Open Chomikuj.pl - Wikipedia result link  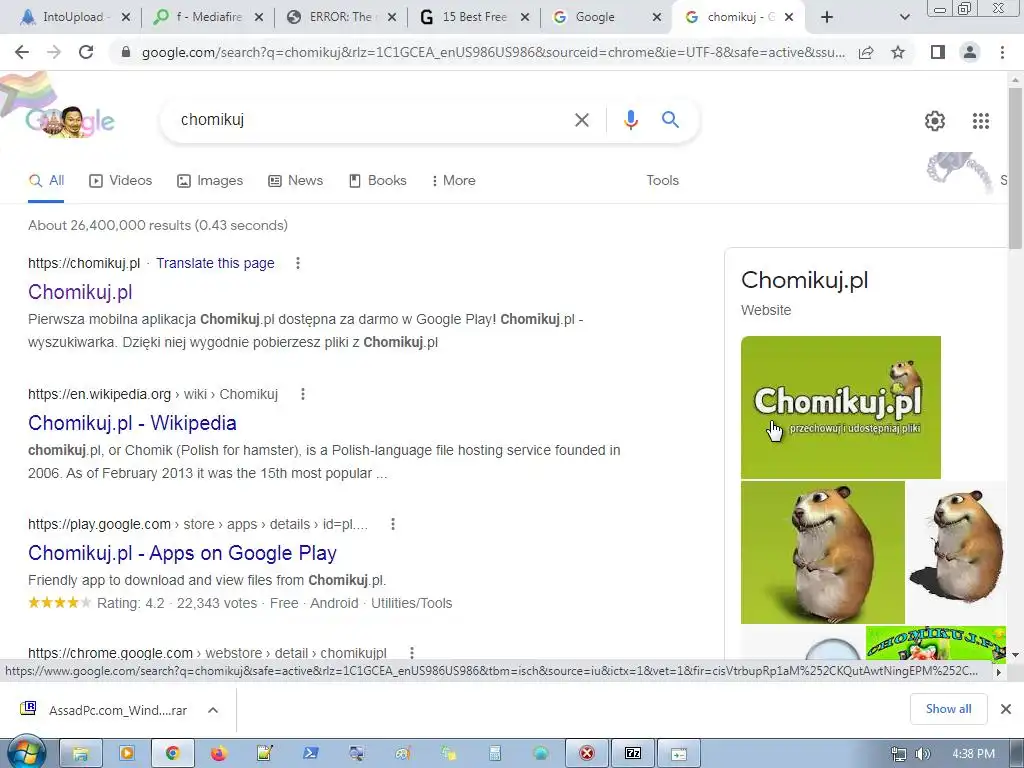132,423
